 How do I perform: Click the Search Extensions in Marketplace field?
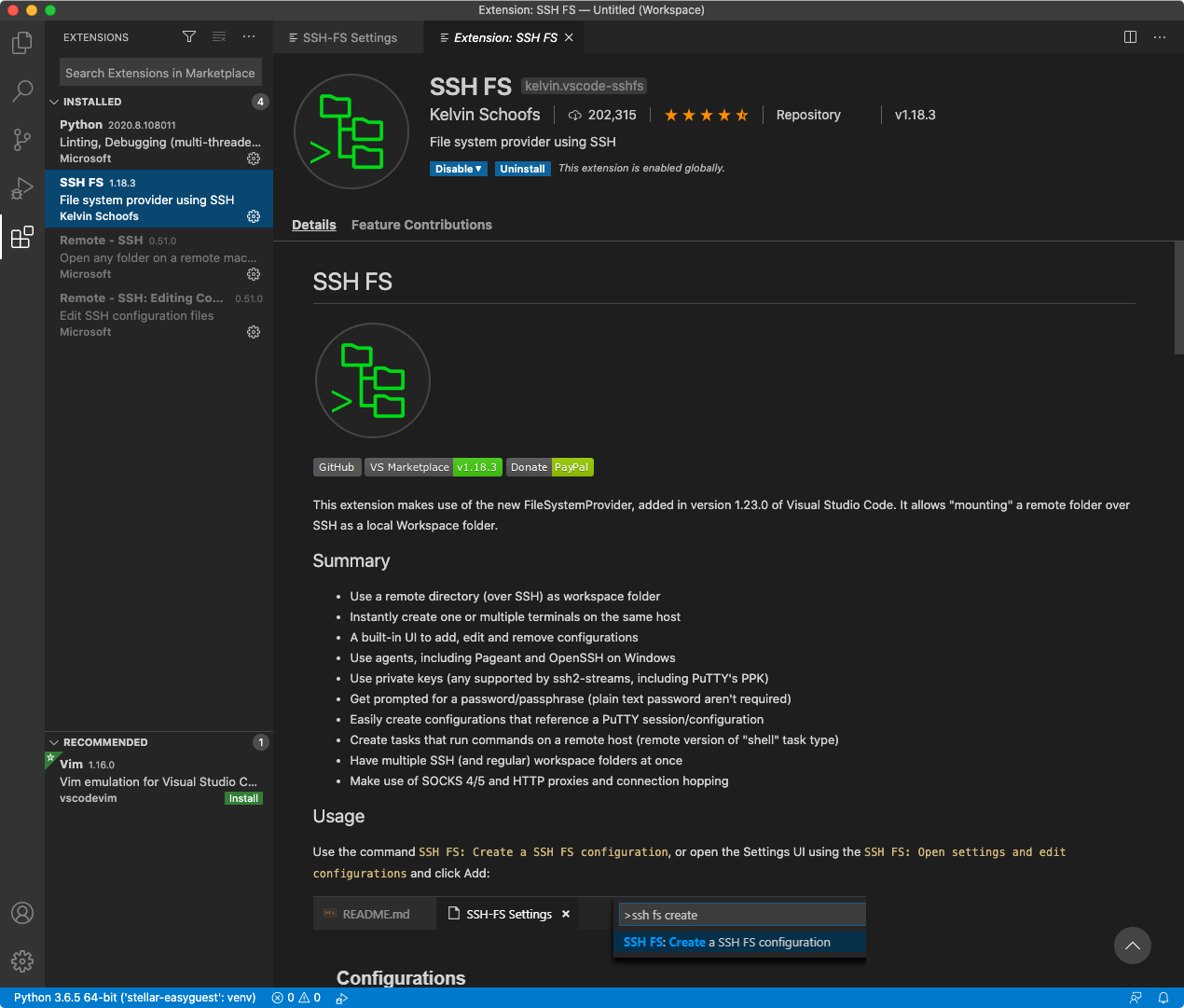pos(159,73)
